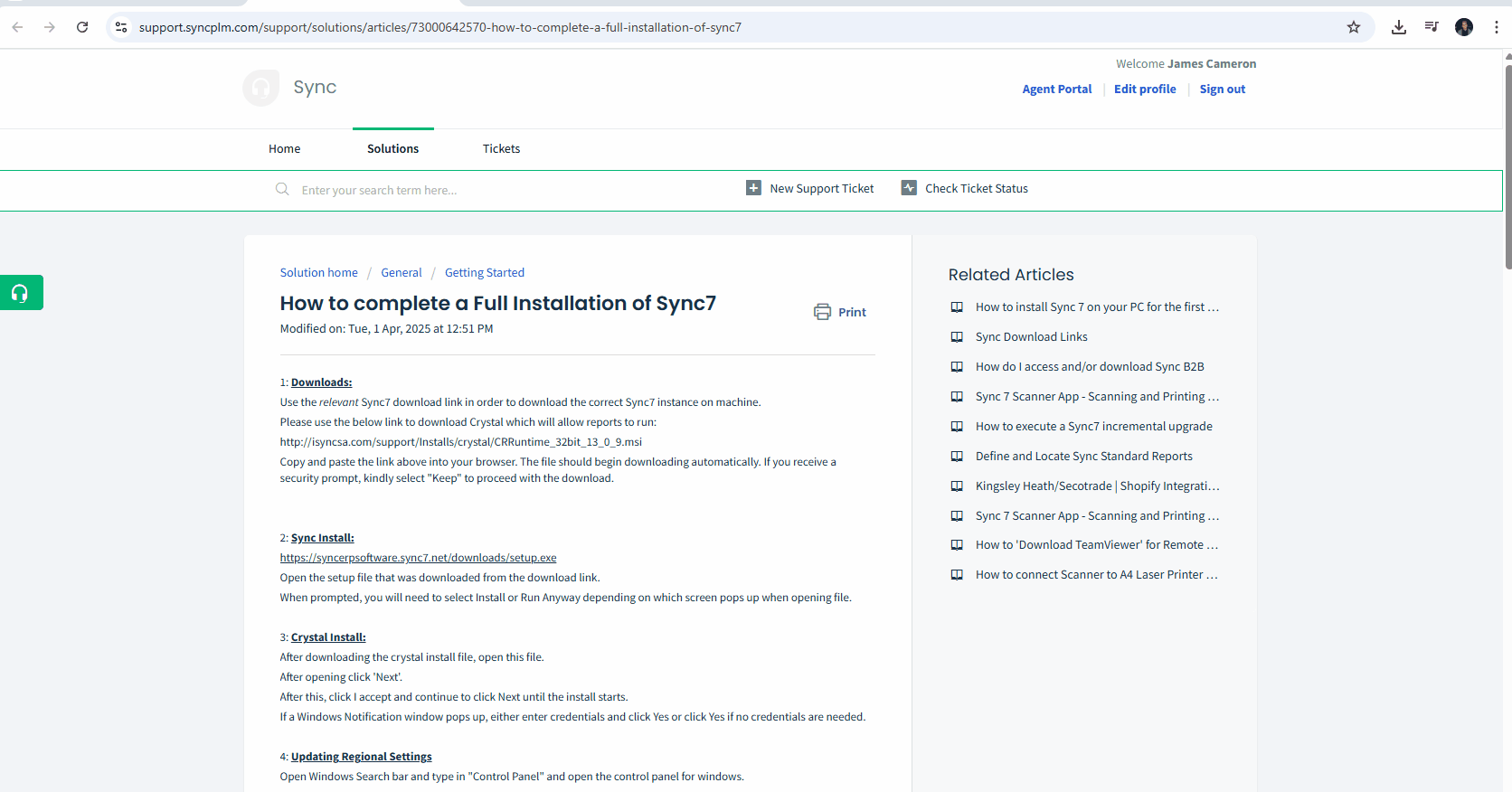Viewport: 1512px width, 792px height.
Task: Go to Solution home breadcrumb
Action: coord(318,273)
